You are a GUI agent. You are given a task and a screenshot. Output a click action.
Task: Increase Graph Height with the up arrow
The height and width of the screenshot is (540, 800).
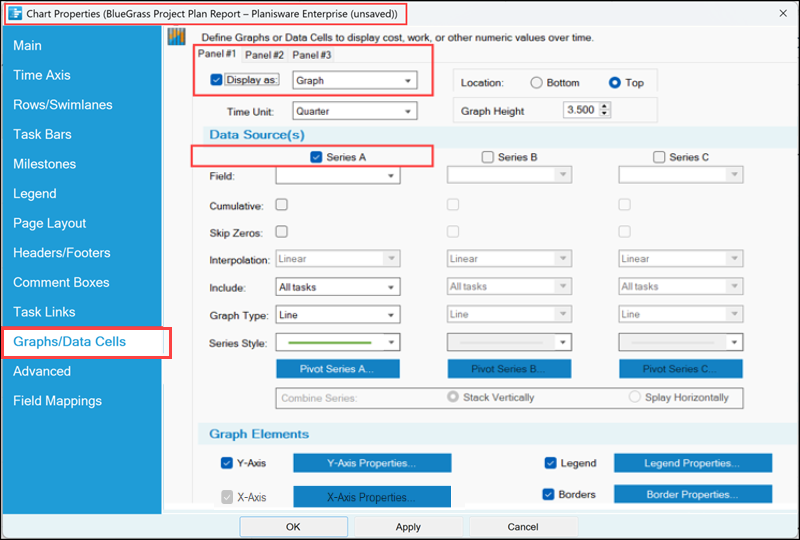tap(605, 106)
